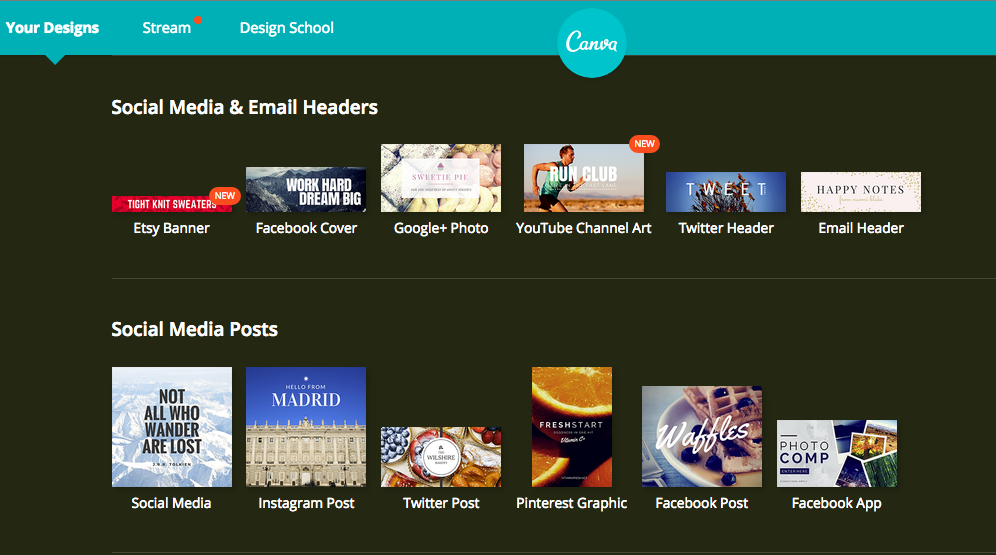Switch to the Stream tab
Image resolution: width=996 pixels, height=555 pixels.
(x=166, y=28)
